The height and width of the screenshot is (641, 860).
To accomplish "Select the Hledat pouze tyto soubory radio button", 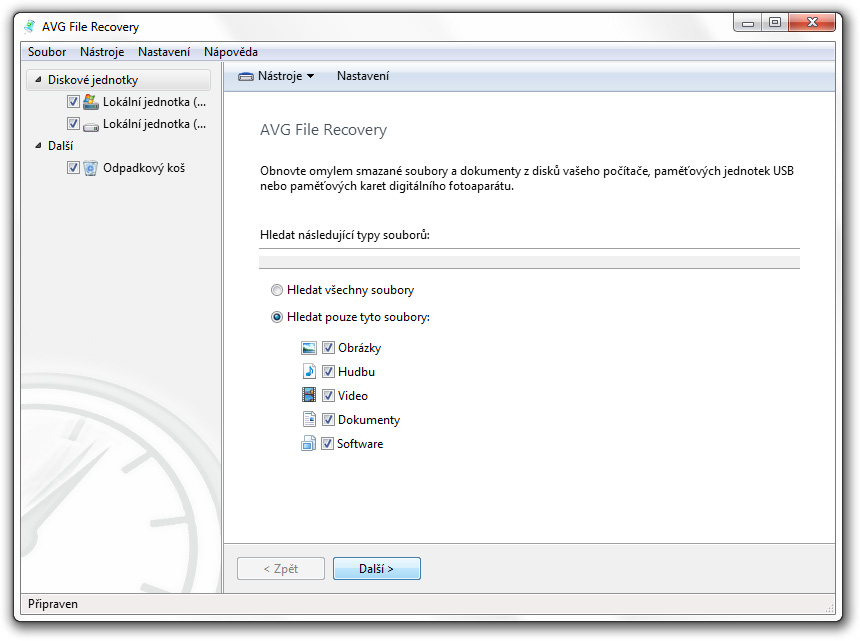I will tap(277, 317).
